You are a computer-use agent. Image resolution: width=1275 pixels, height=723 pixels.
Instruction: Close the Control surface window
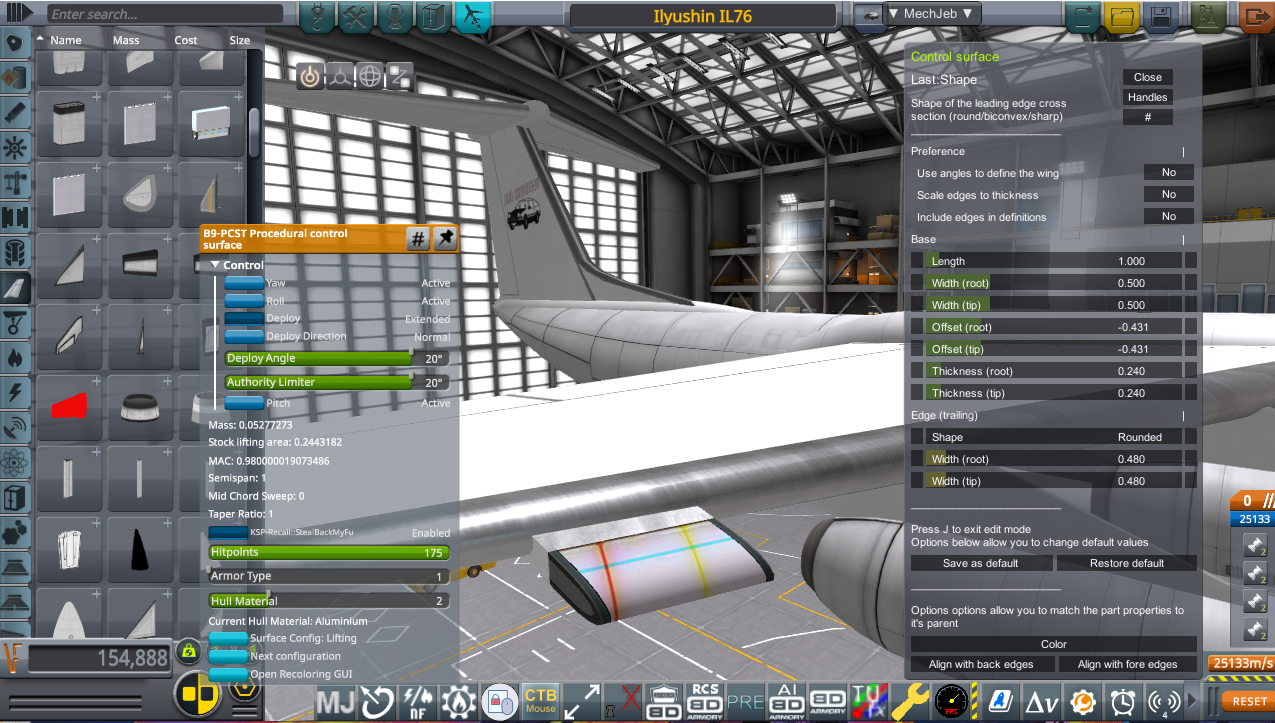[1147, 77]
